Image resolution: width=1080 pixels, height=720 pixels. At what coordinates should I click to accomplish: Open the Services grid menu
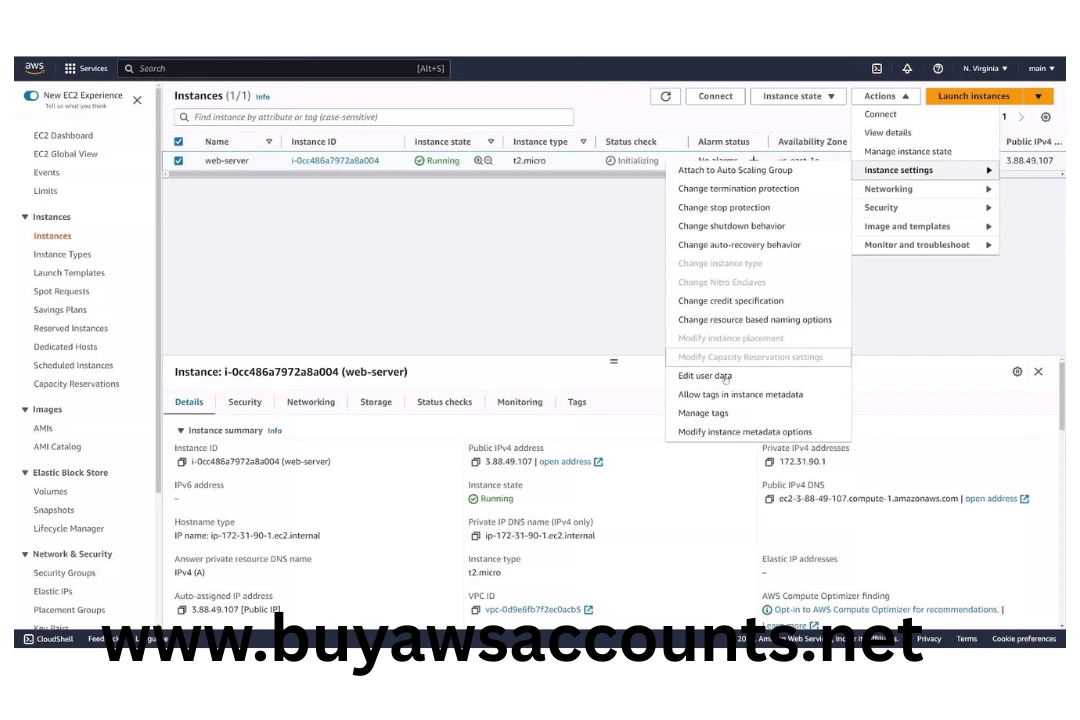[86, 68]
